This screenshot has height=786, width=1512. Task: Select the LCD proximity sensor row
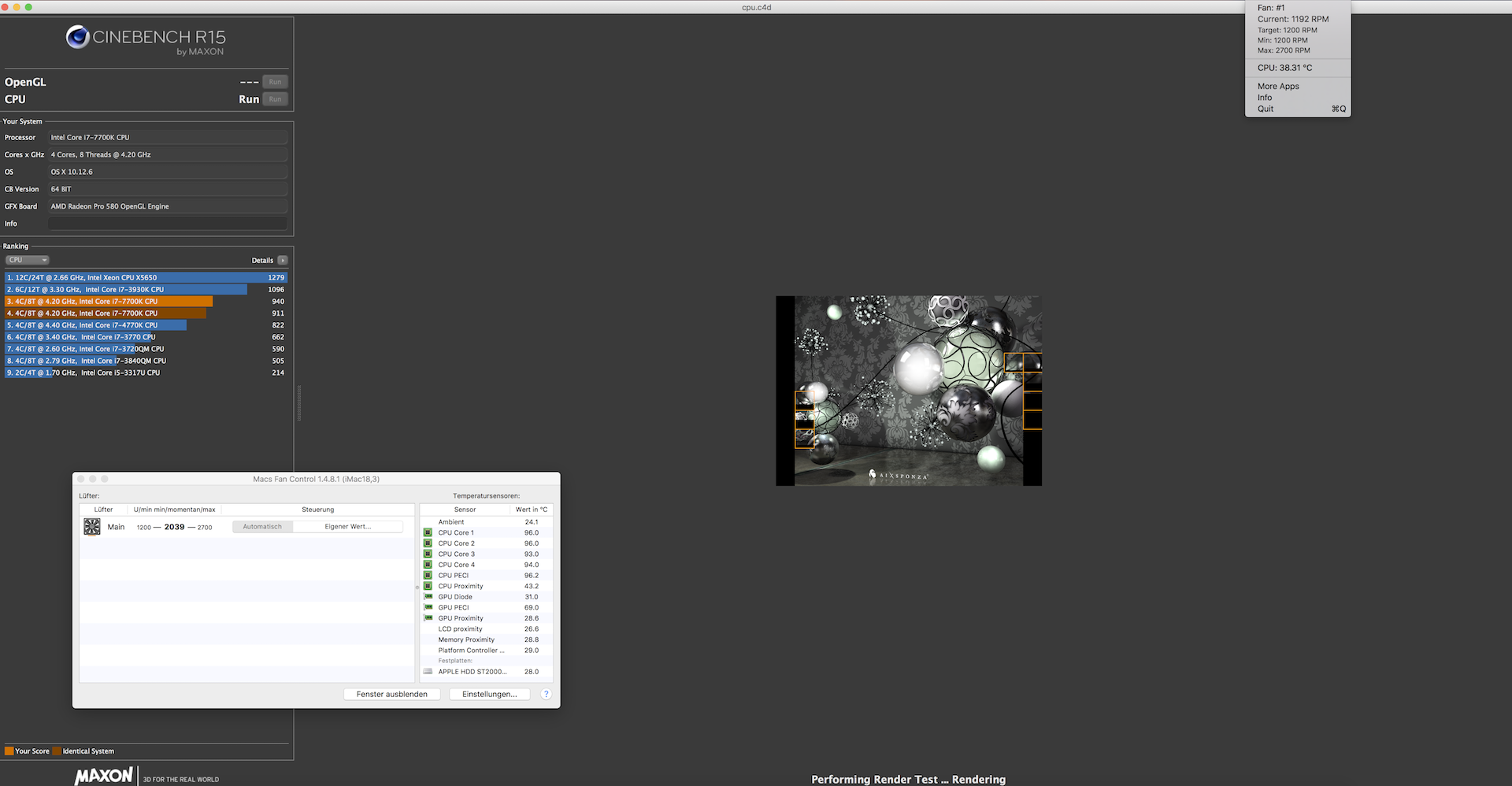click(x=487, y=629)
